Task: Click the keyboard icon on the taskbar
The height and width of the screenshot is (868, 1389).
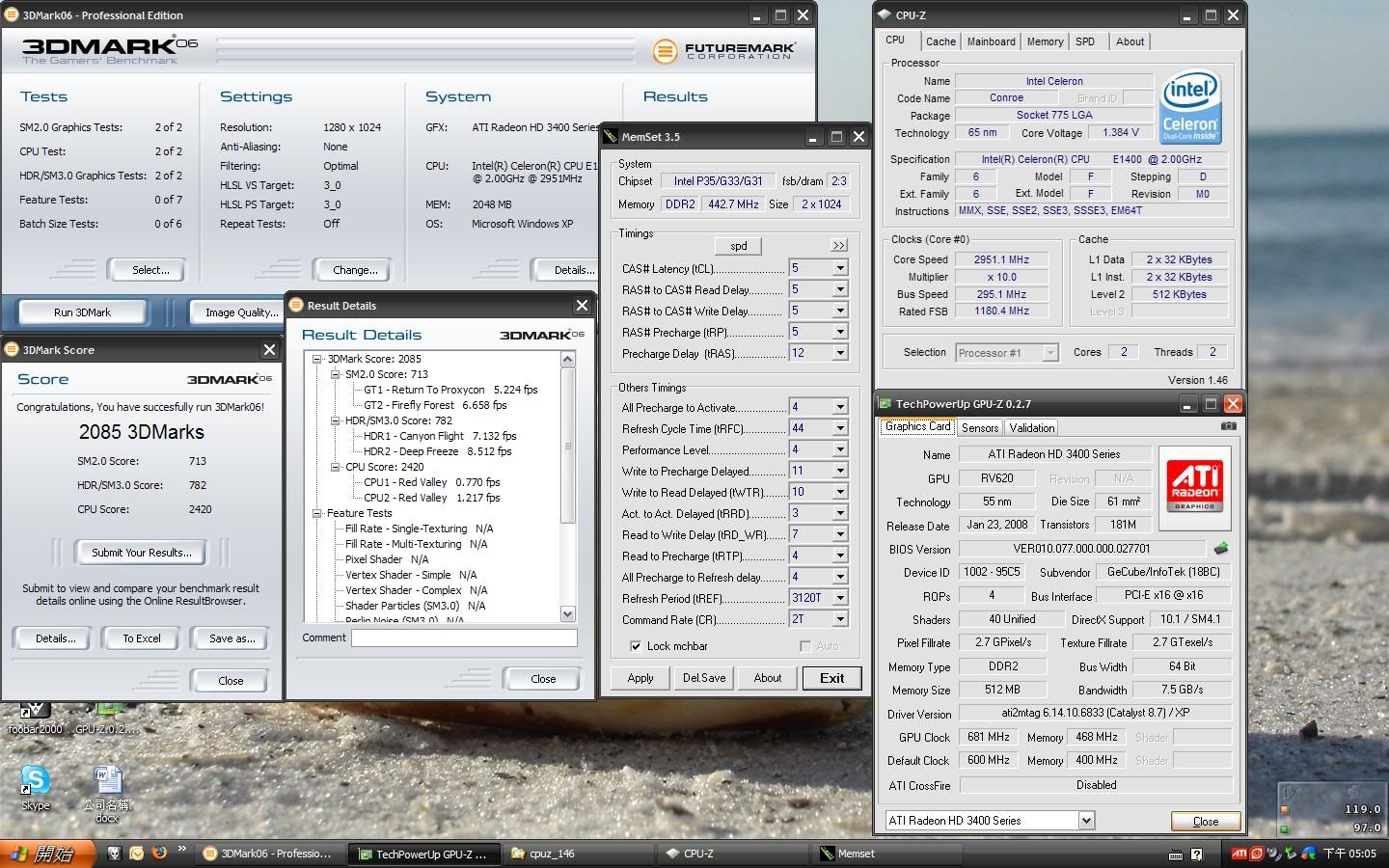Action: (x=1175, y=854)
